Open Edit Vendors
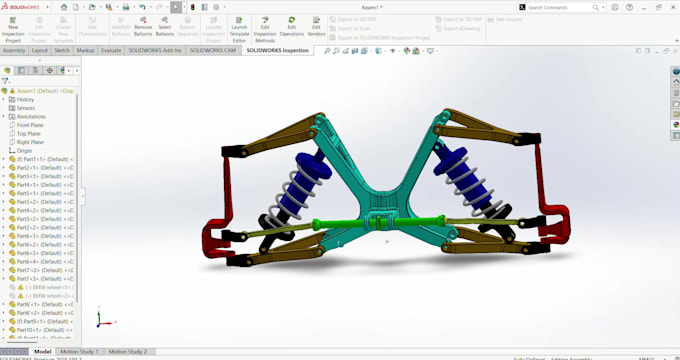680x360 pixels. pos(316,27)
